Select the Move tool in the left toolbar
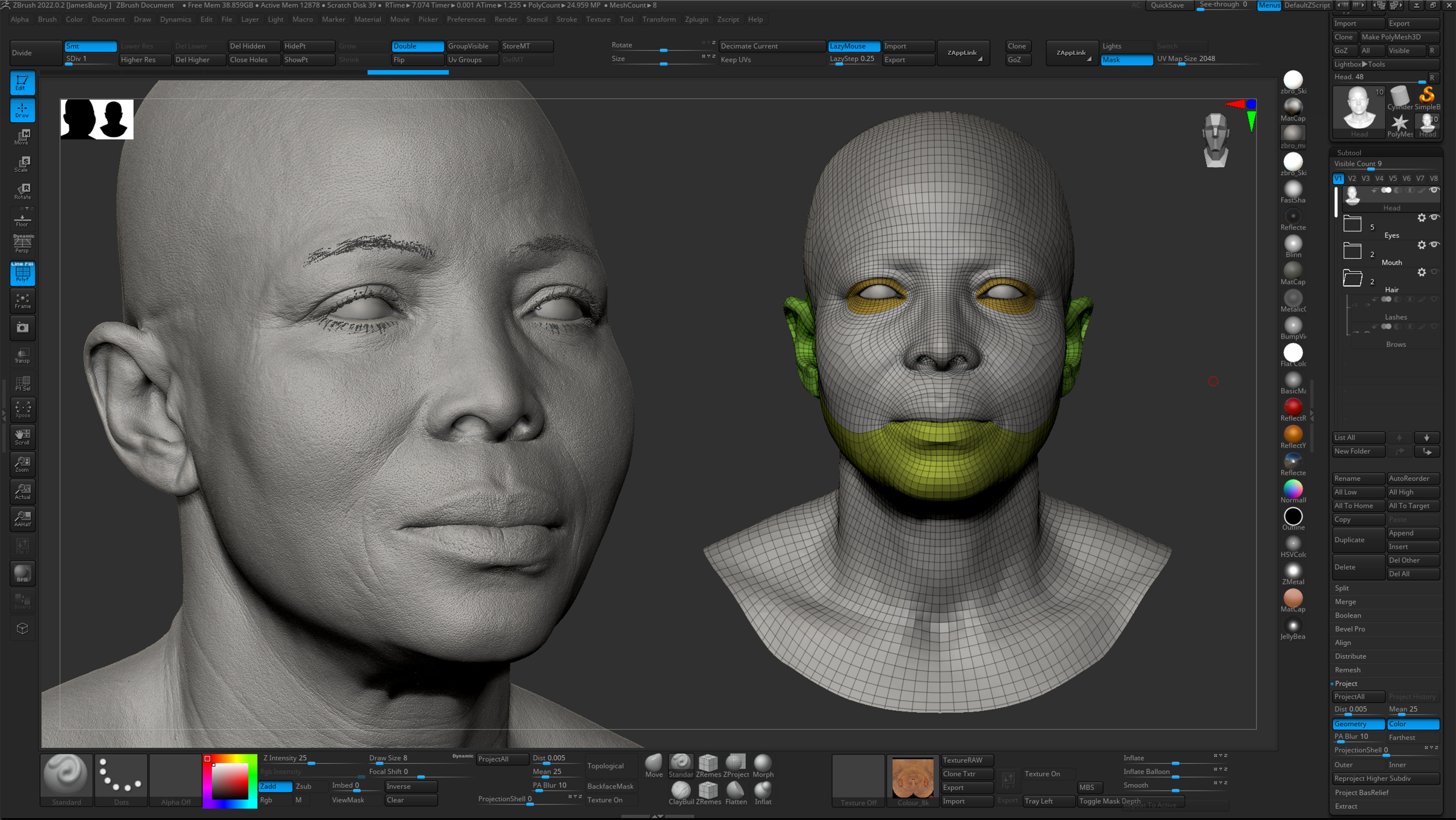Viewport: 1456px width, 820px height. pos(22,137)
